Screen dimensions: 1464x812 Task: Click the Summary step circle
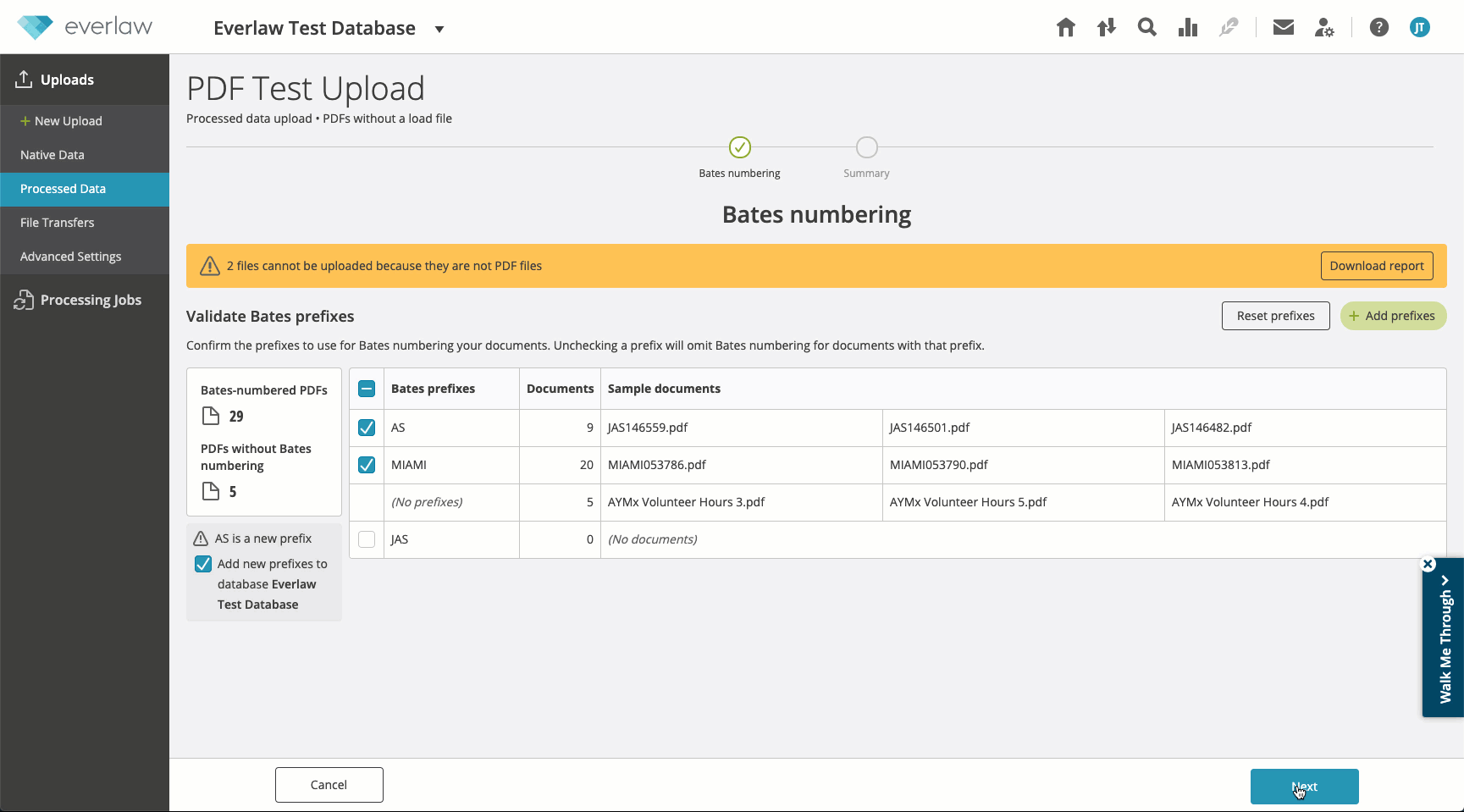pos(867,147)
